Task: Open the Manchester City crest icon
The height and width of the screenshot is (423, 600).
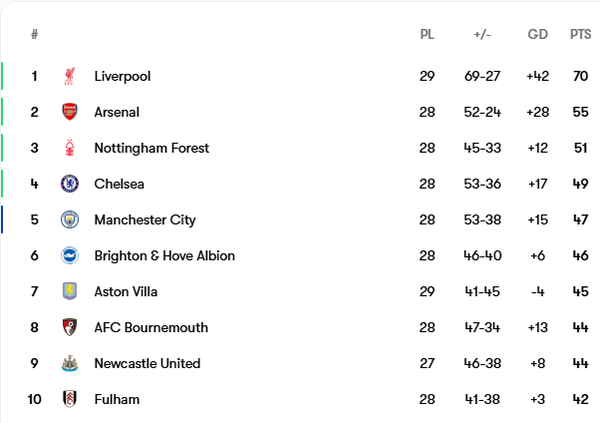Action: tap(70, 220)
